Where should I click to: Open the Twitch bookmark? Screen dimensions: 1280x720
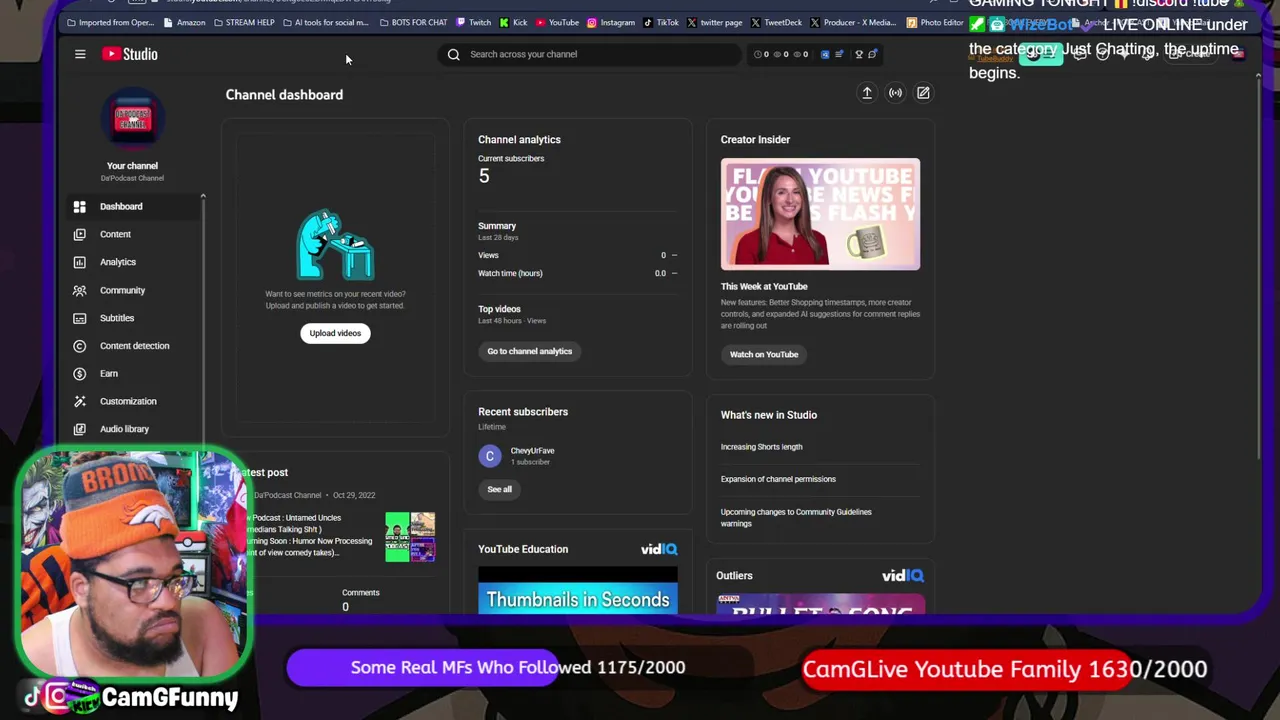pos(474,22)
